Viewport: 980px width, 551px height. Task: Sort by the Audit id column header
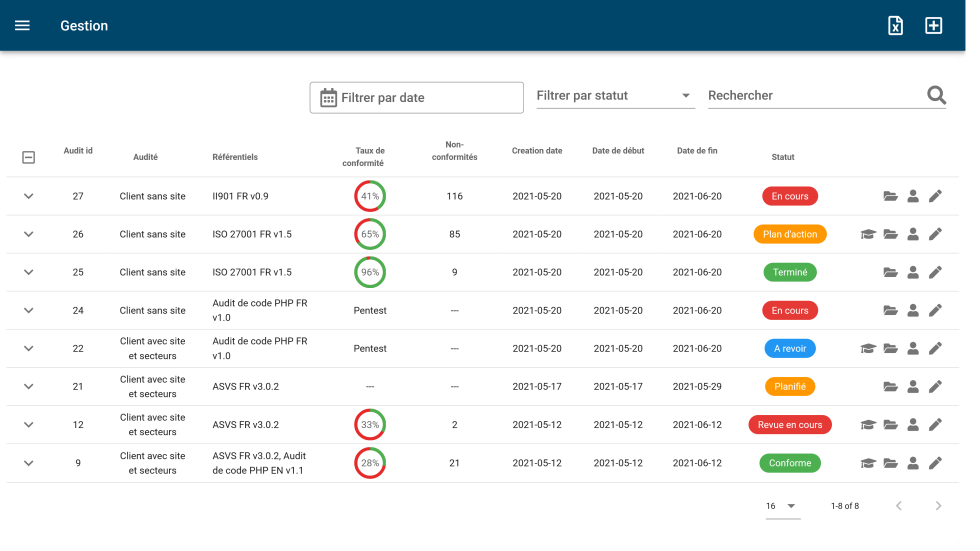[x=78, y=151]
